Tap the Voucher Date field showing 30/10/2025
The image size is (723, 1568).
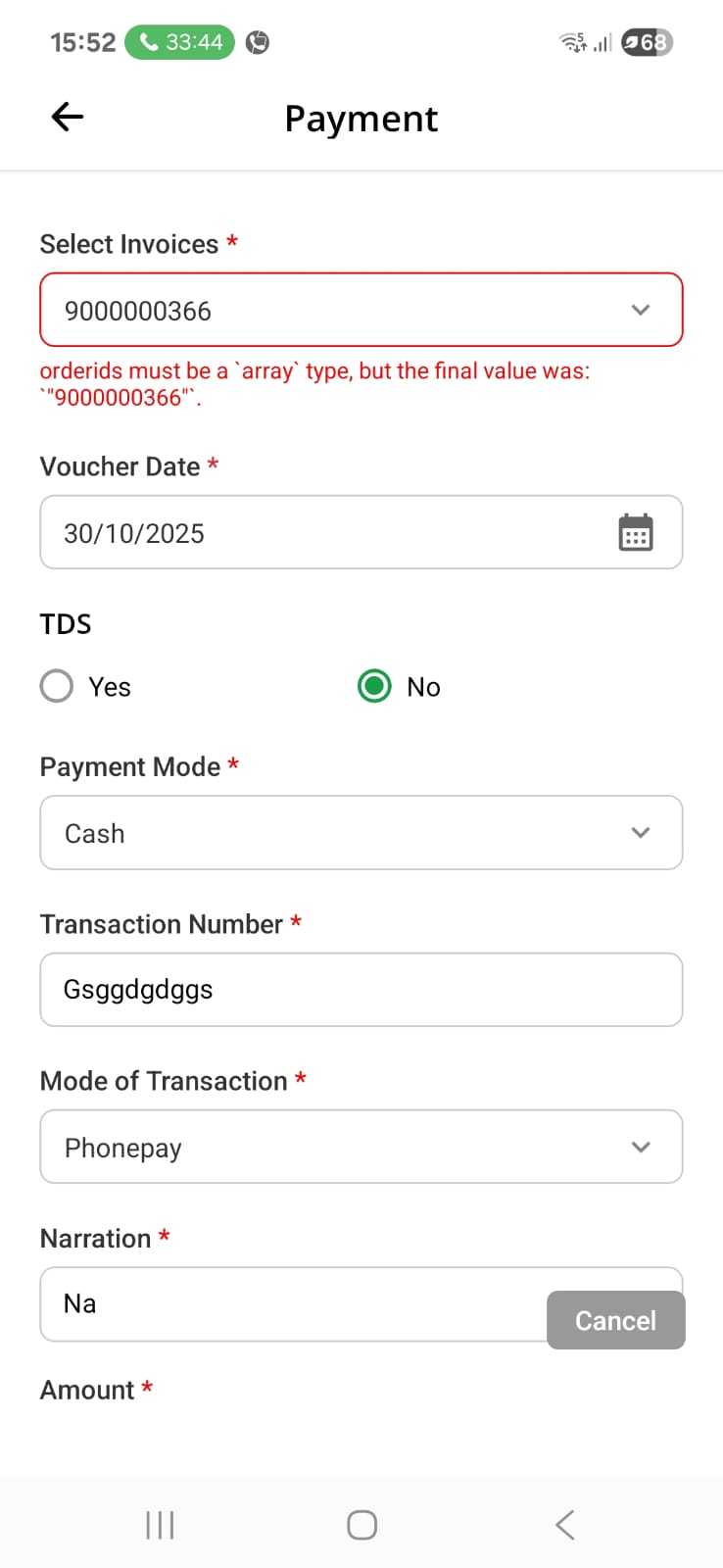[323, 532]
